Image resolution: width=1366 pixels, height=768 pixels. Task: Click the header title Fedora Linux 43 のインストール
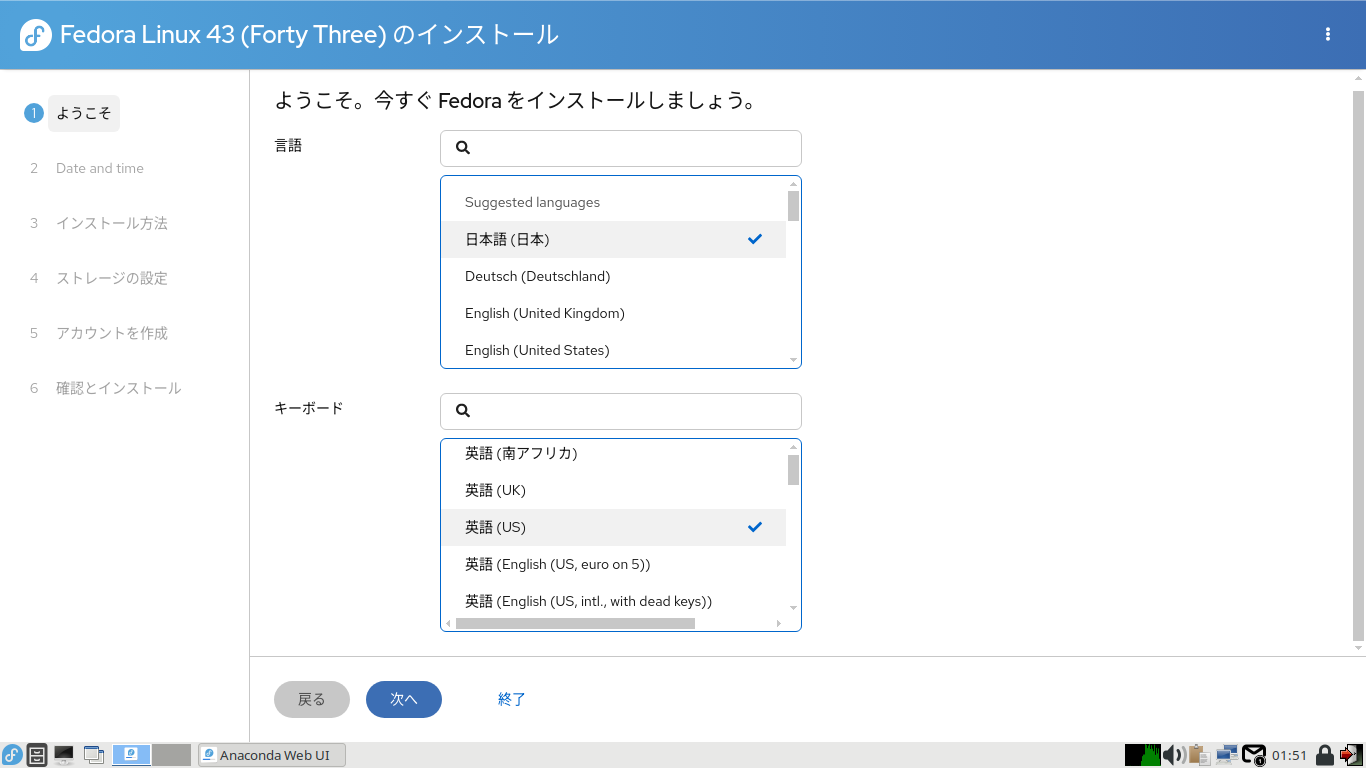point(309,35)
